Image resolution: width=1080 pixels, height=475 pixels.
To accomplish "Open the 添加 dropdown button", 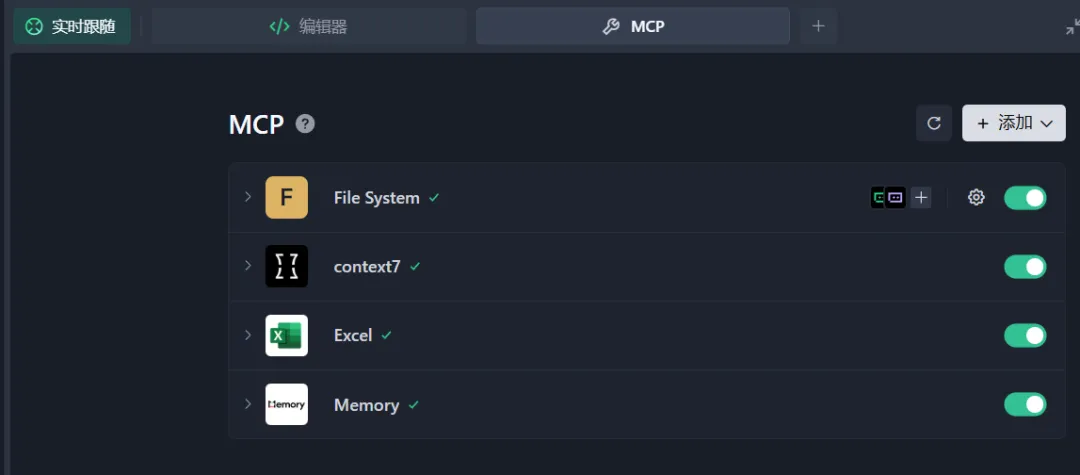I will pos(1014,123).
